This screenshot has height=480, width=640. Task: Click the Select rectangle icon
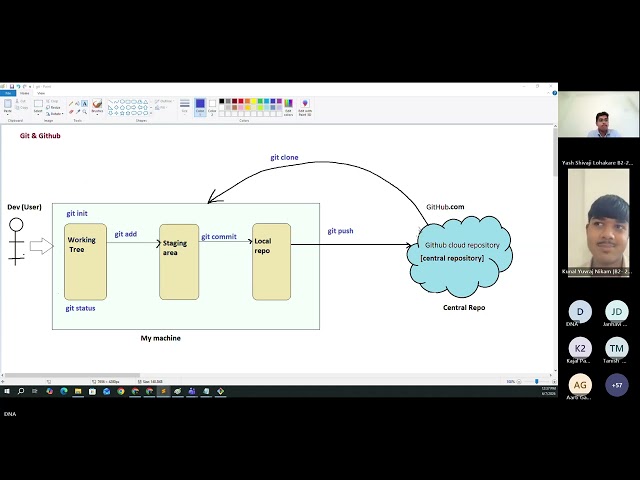(x=38, y=104)
